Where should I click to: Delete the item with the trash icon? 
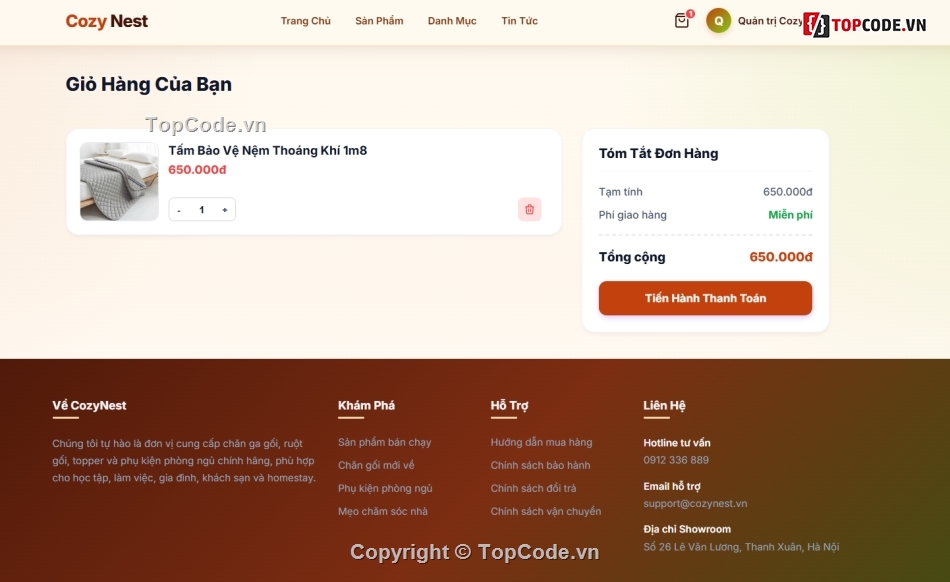530,210
